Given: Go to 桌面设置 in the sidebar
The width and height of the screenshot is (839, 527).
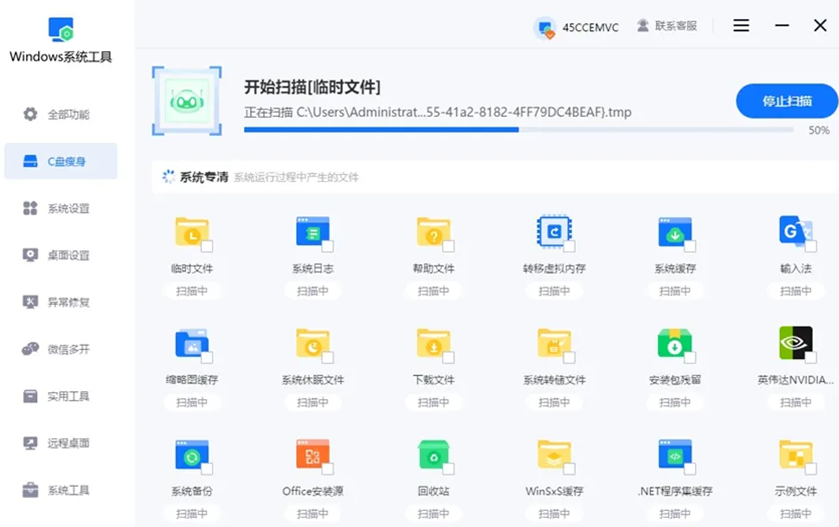Looking at the screenshot, I should pyautogui.click(x=60, y=255).
